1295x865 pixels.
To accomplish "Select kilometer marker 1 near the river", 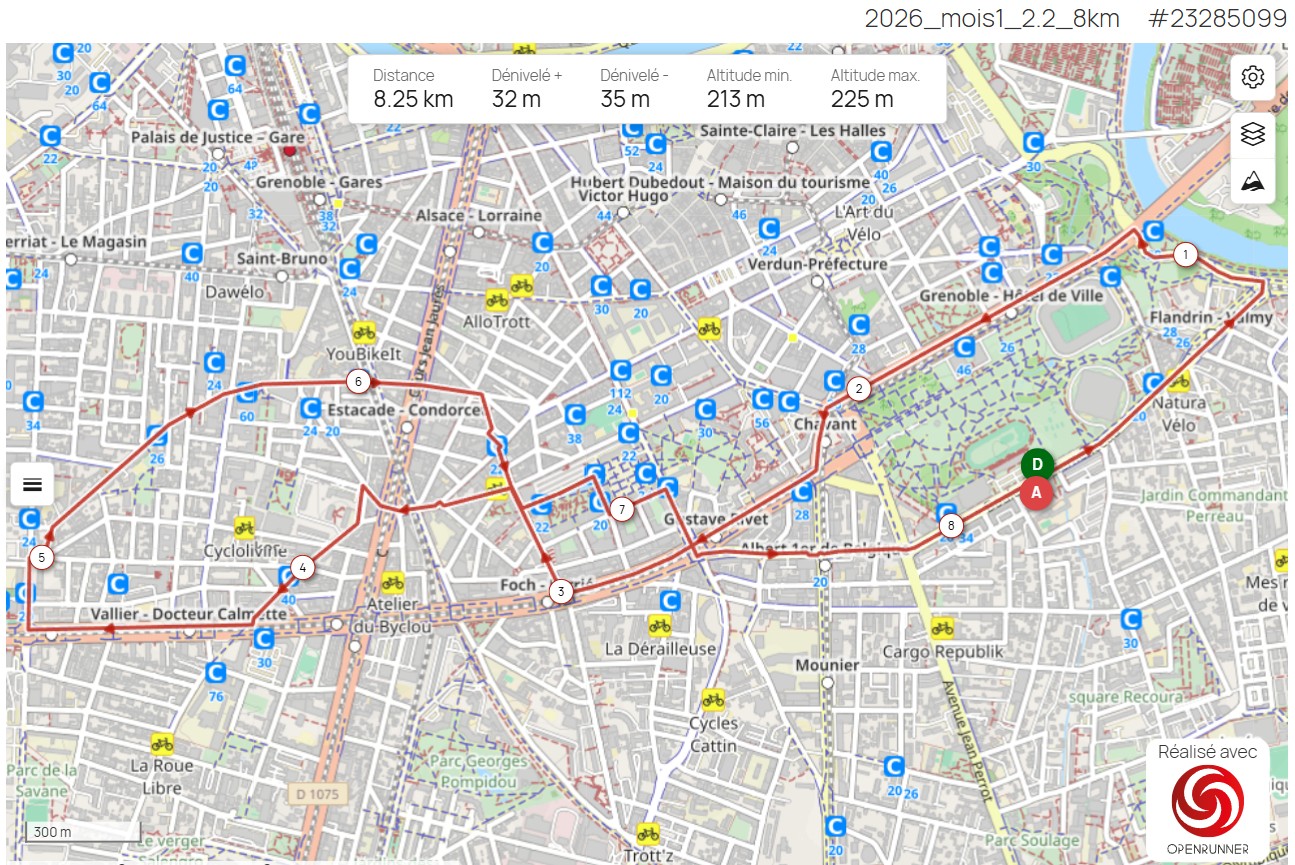I will pyautogui.click(x=1184, y=255).
